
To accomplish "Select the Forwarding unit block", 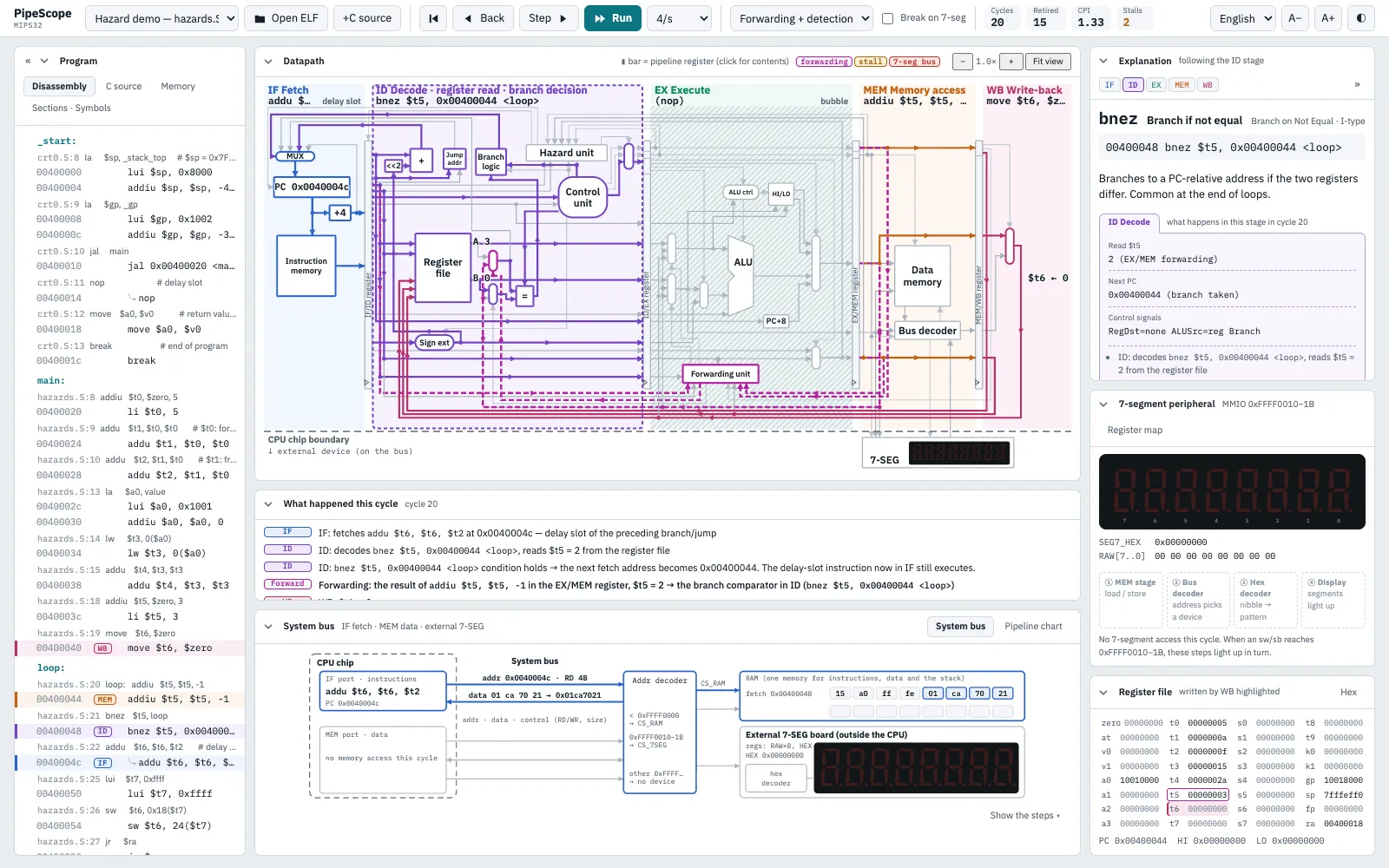I will tap(721, 374).
